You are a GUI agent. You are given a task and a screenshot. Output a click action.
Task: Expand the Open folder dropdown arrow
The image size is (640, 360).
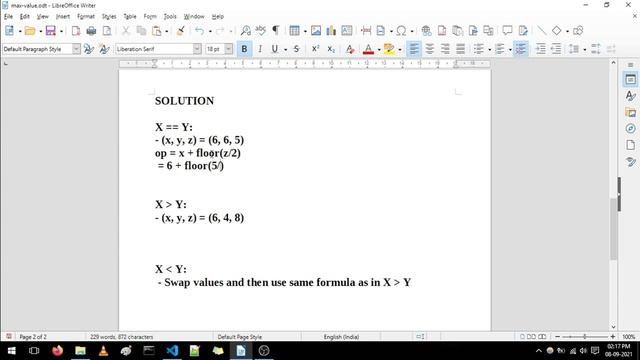coord(40,31)
